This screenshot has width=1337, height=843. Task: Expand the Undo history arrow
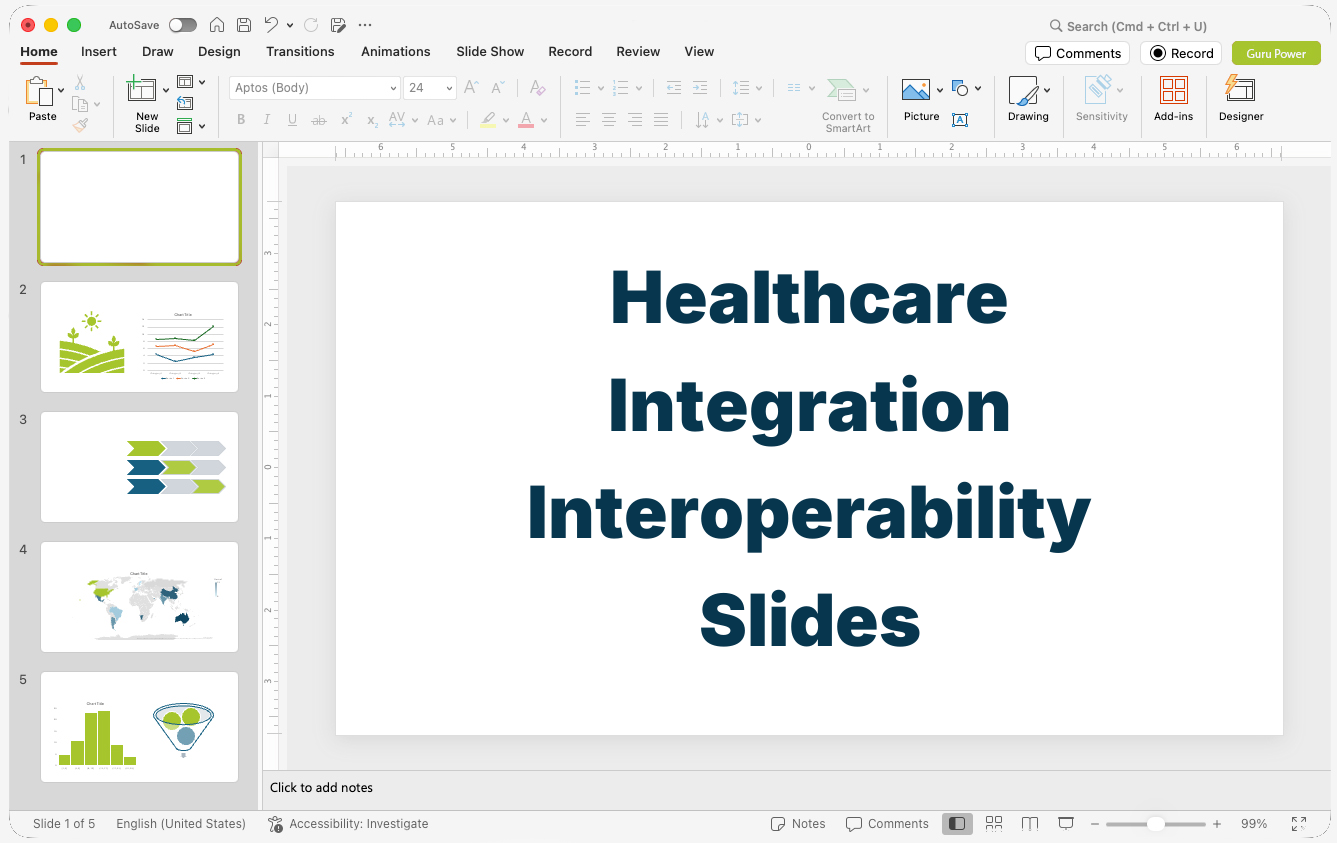(x=290, y=25)
